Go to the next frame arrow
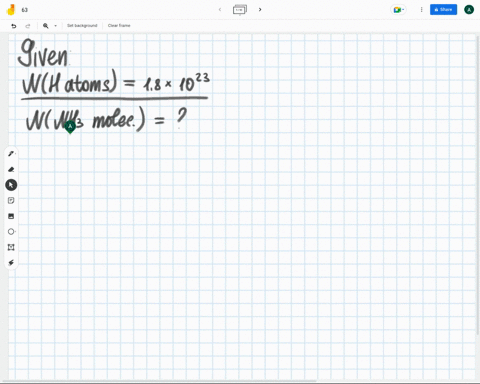 (x=260, y=9)
